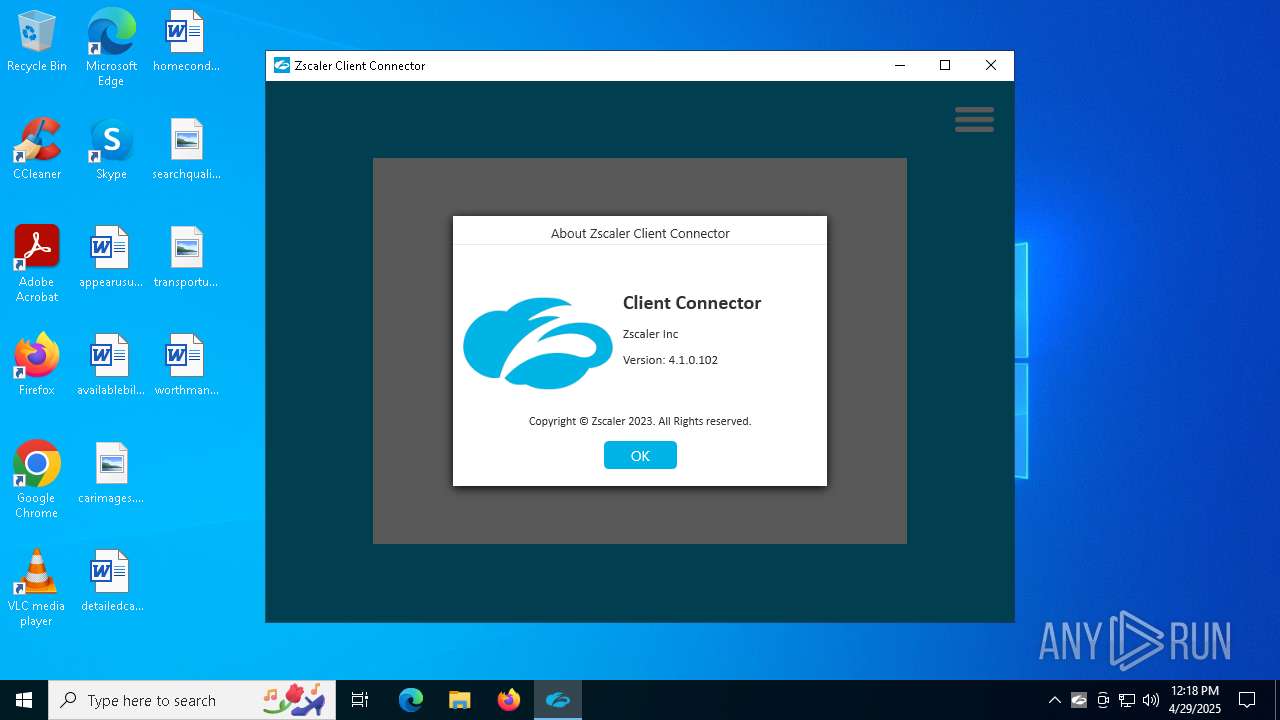Select the transportu image file icon
The image size is (1280, 720).
(x=186, y=257)
